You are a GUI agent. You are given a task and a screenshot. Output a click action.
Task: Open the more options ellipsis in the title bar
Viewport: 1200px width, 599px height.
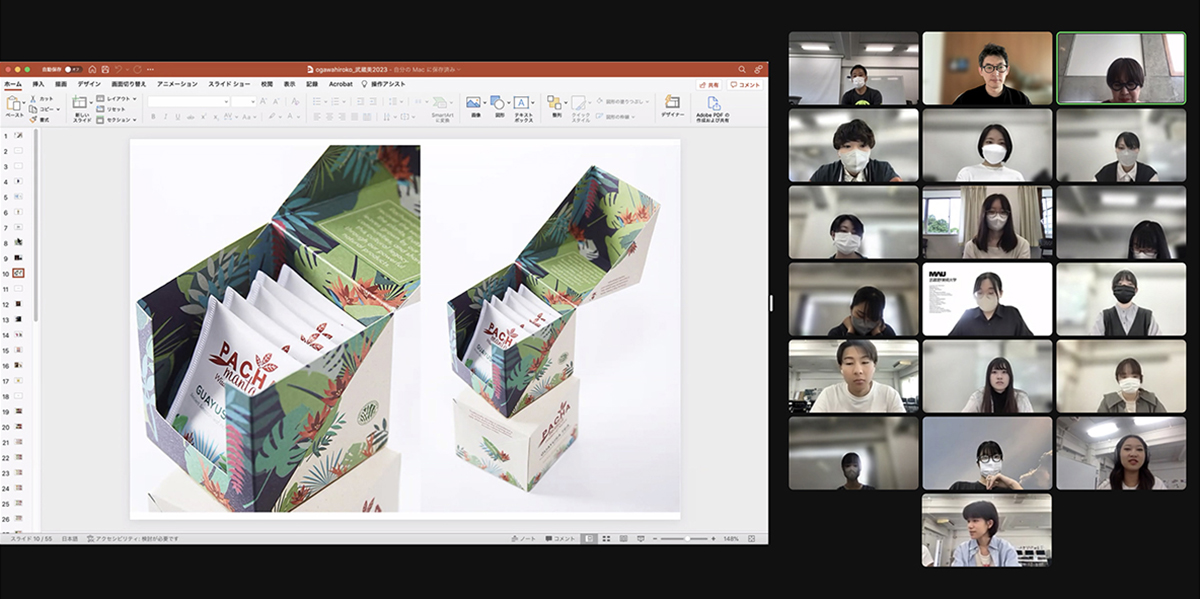click(x=150, y=69)
